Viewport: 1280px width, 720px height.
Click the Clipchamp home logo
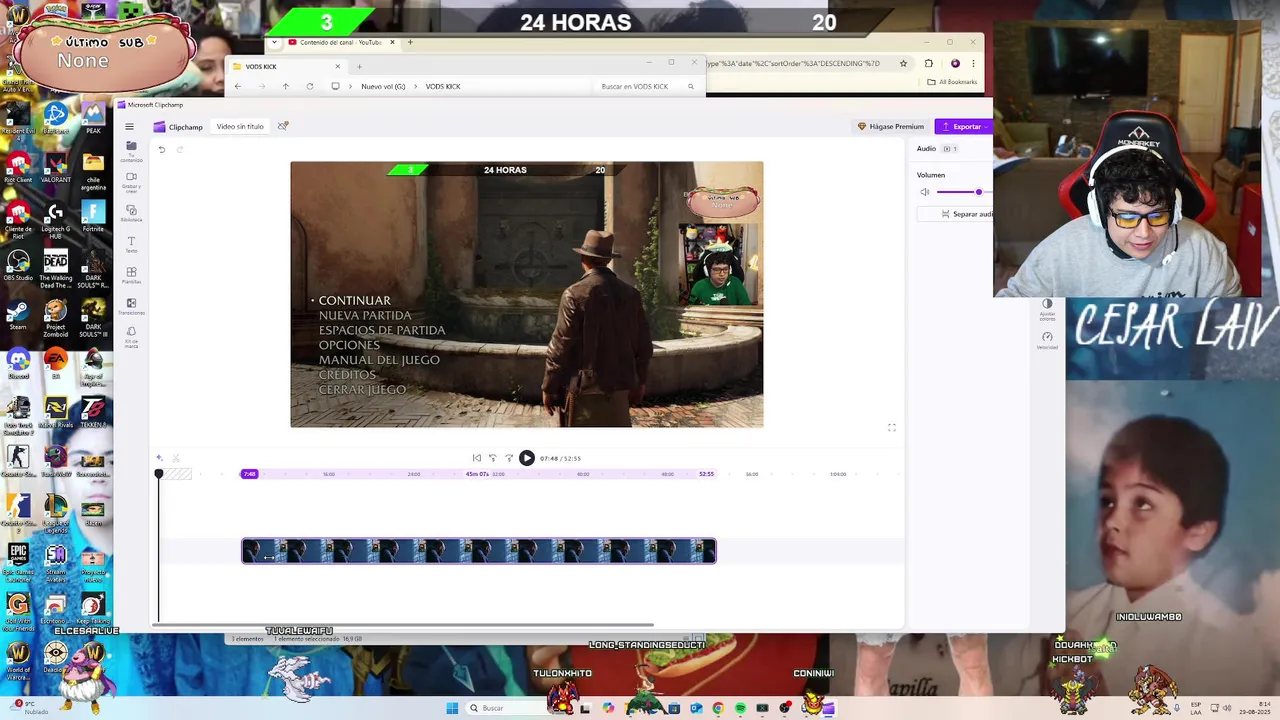click(x=178, y=127)
